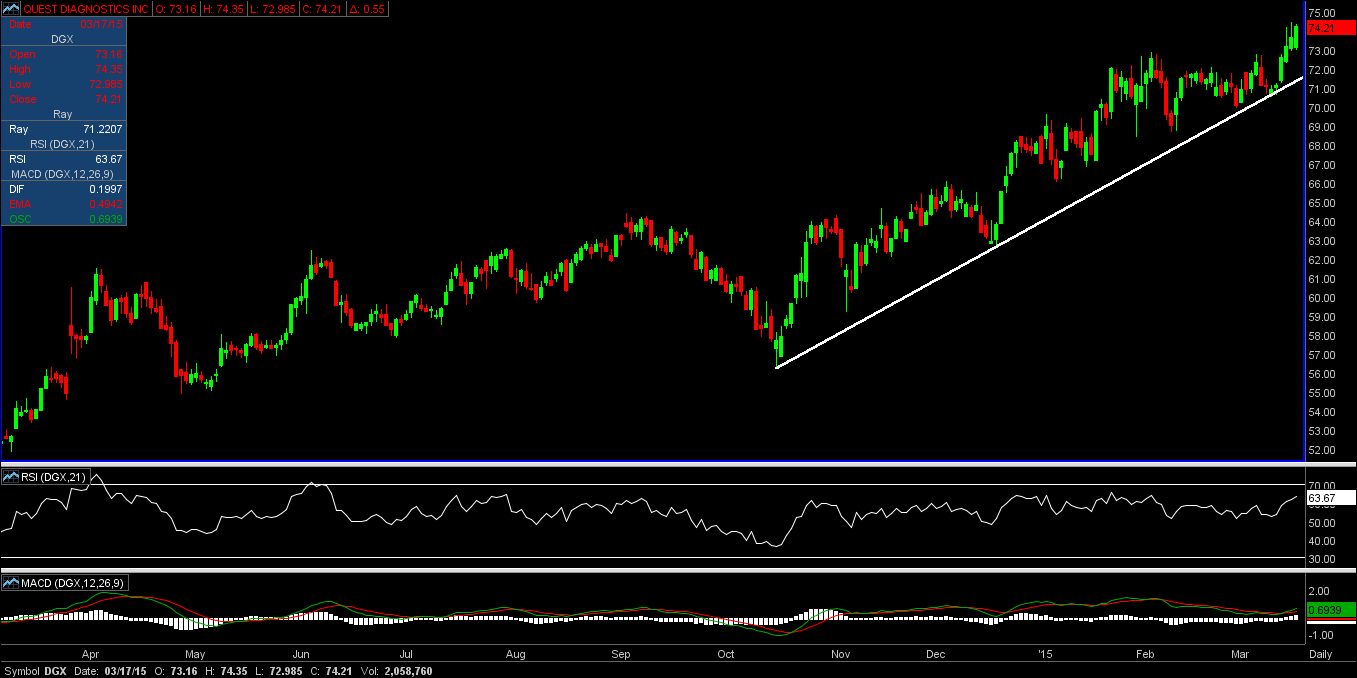Click the Oct label on the time axis
Image resolution: width=1357 pixels, height=678 pixels.
(x=727, y=654)
